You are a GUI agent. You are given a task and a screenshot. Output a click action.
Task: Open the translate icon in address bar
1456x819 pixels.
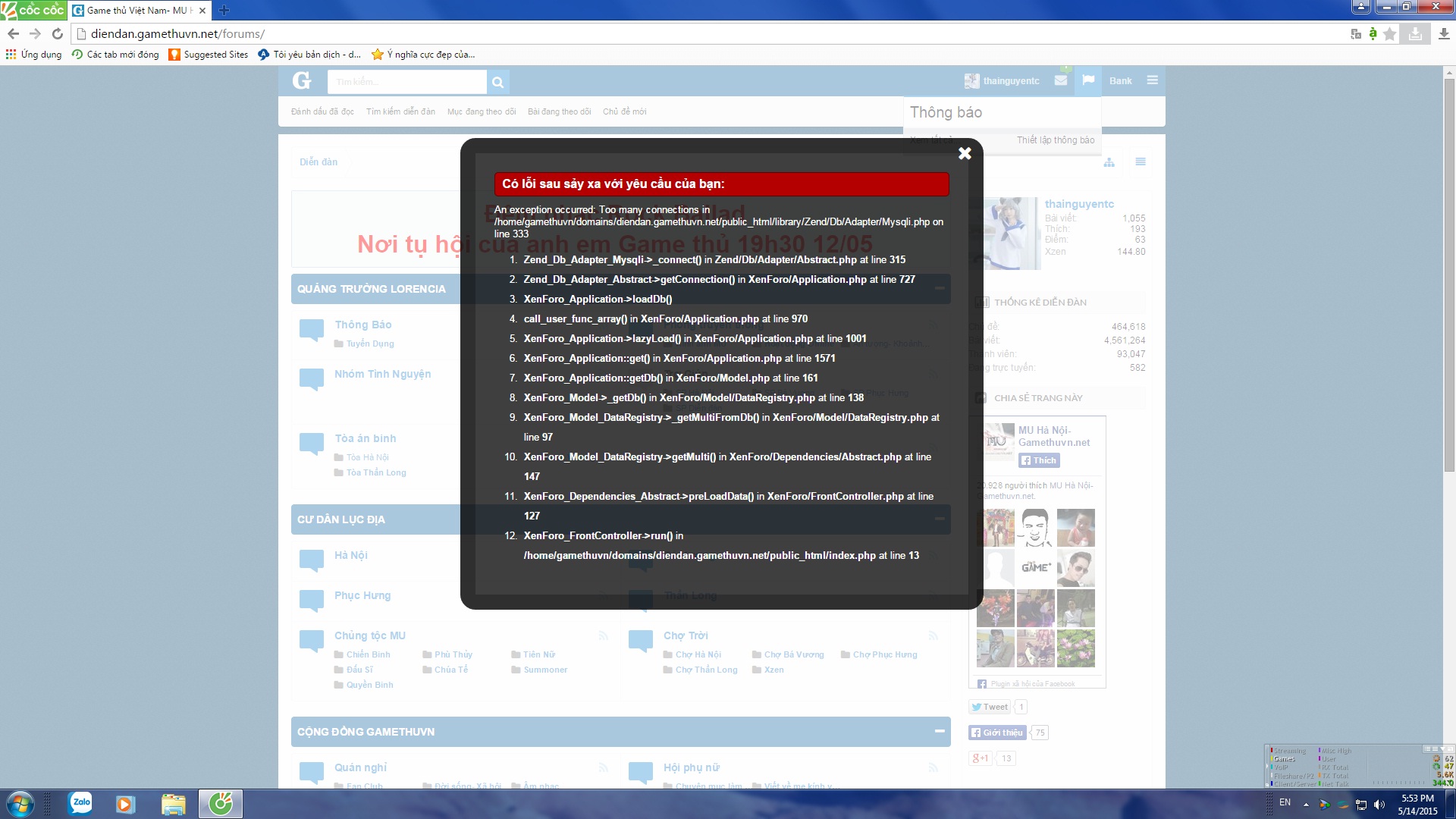tap(1356, 33)
